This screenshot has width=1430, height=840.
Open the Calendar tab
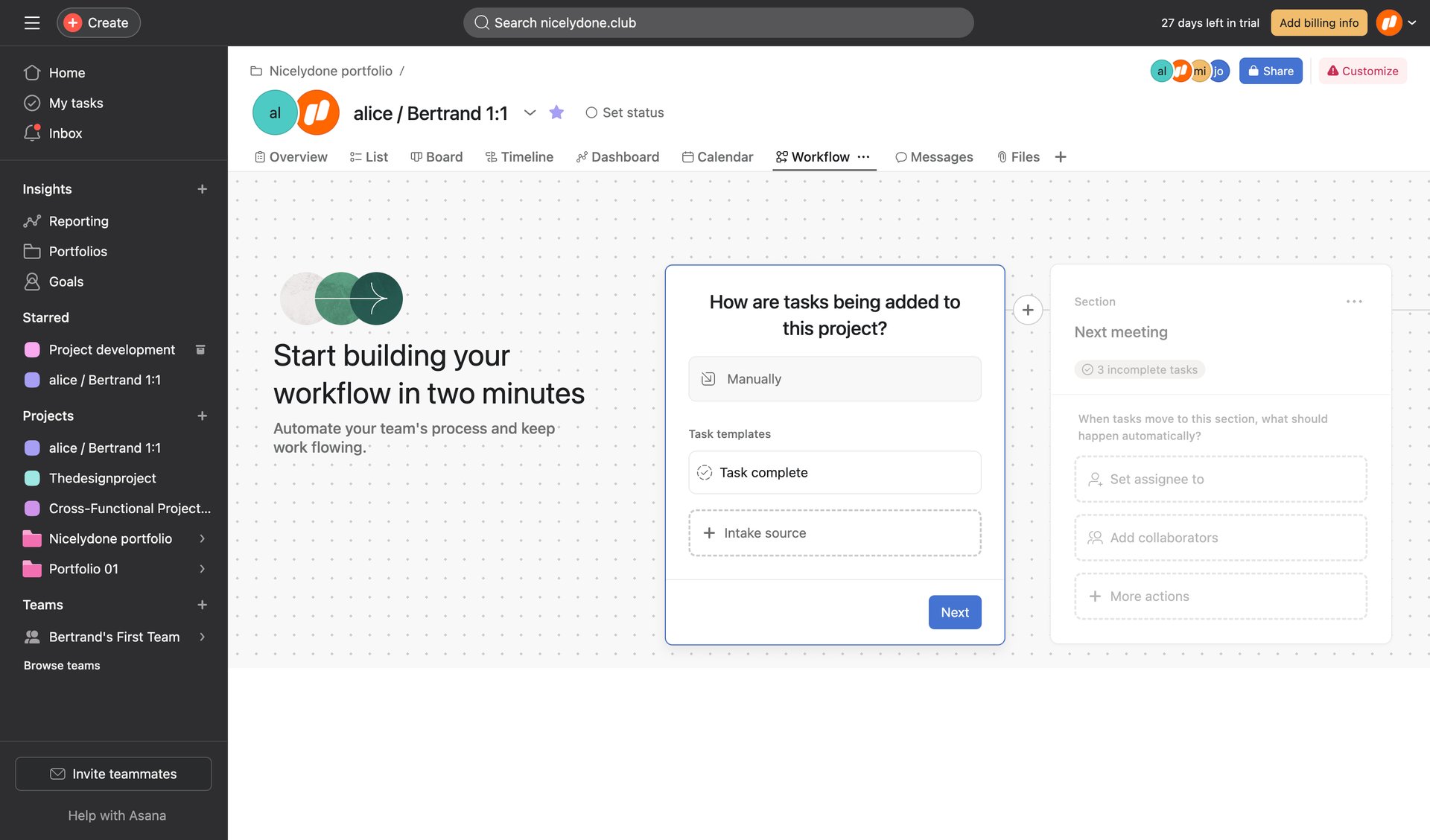pos(717,156)
